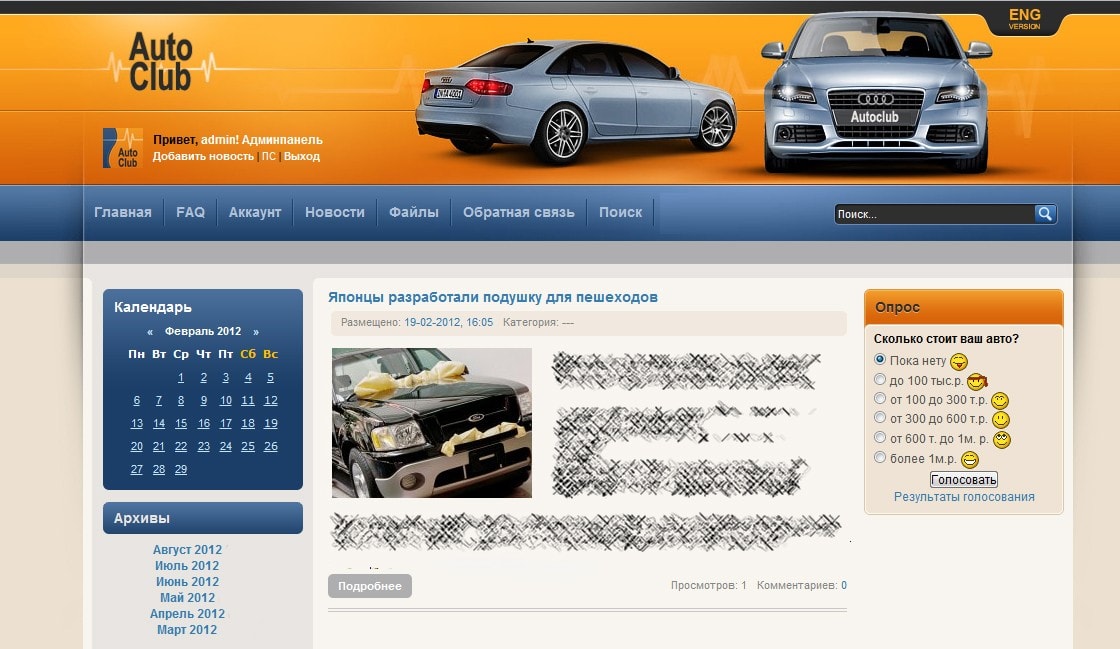Click the Выход logout link
Image resolution: width=1120 pixels, height=649 pixels.
point(301,156)
